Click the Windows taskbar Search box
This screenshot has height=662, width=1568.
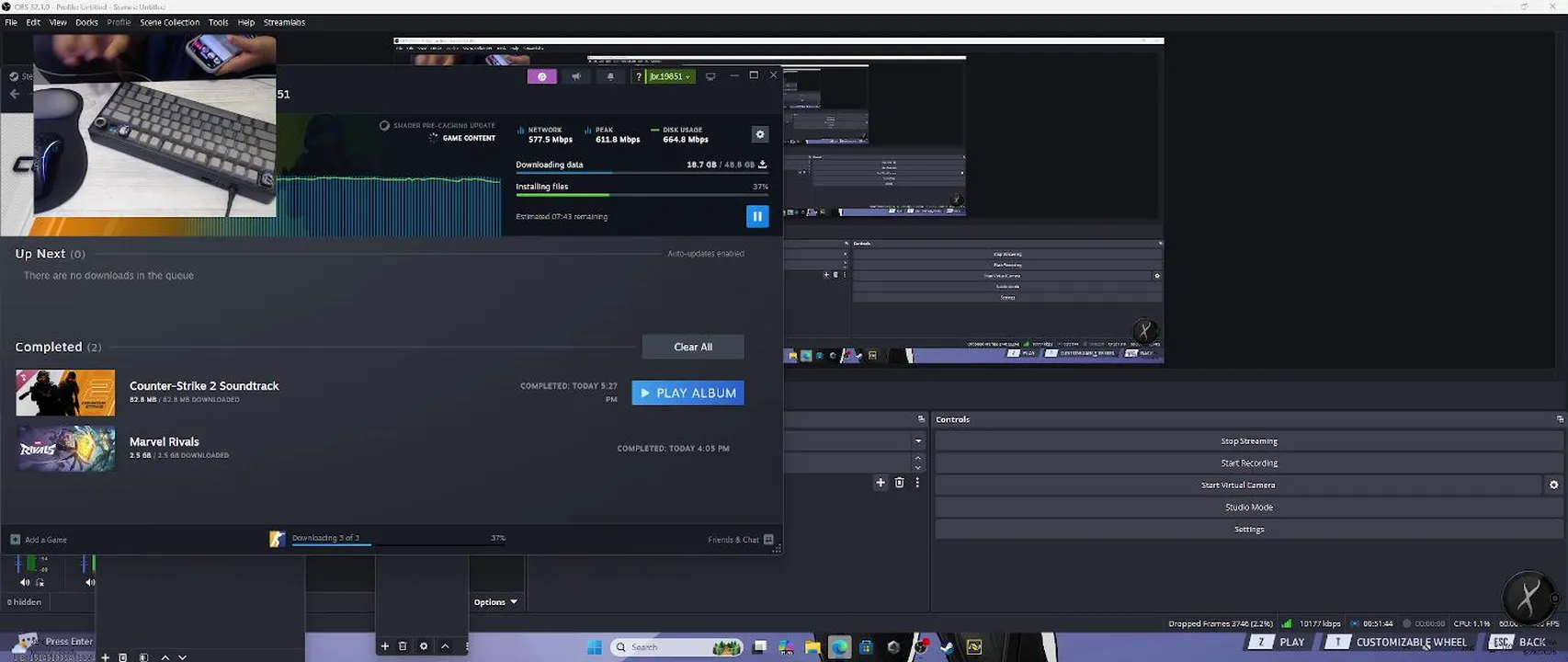pos(676,647)
